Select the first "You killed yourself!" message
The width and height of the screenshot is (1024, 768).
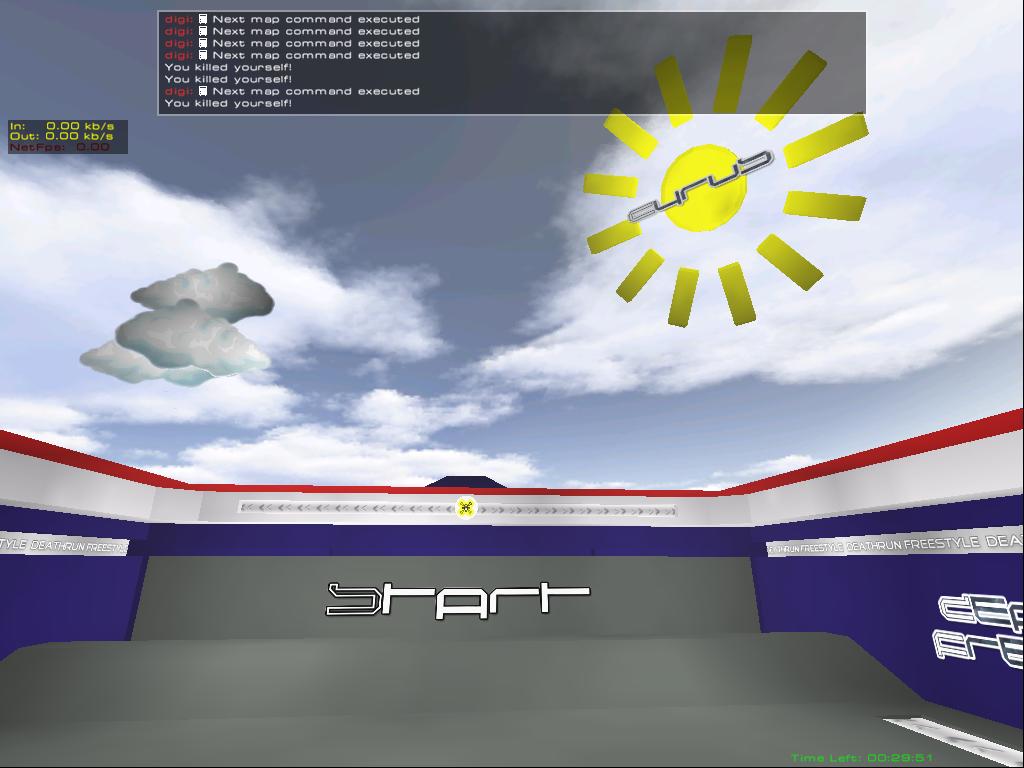(x=228, y=67)
